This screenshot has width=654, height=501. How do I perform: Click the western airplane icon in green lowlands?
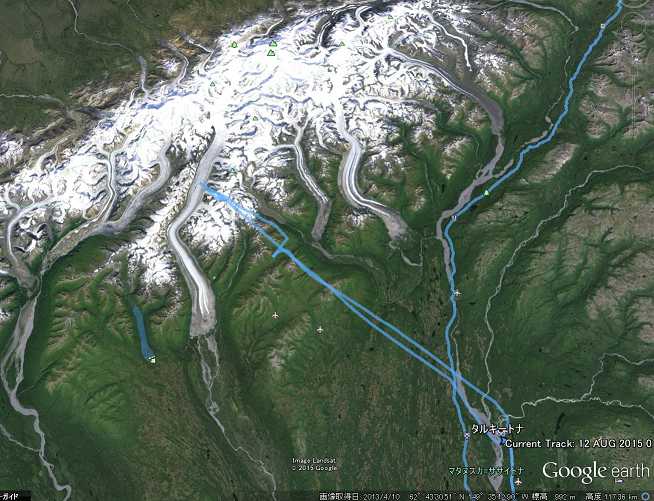click(x=275, y=315)
